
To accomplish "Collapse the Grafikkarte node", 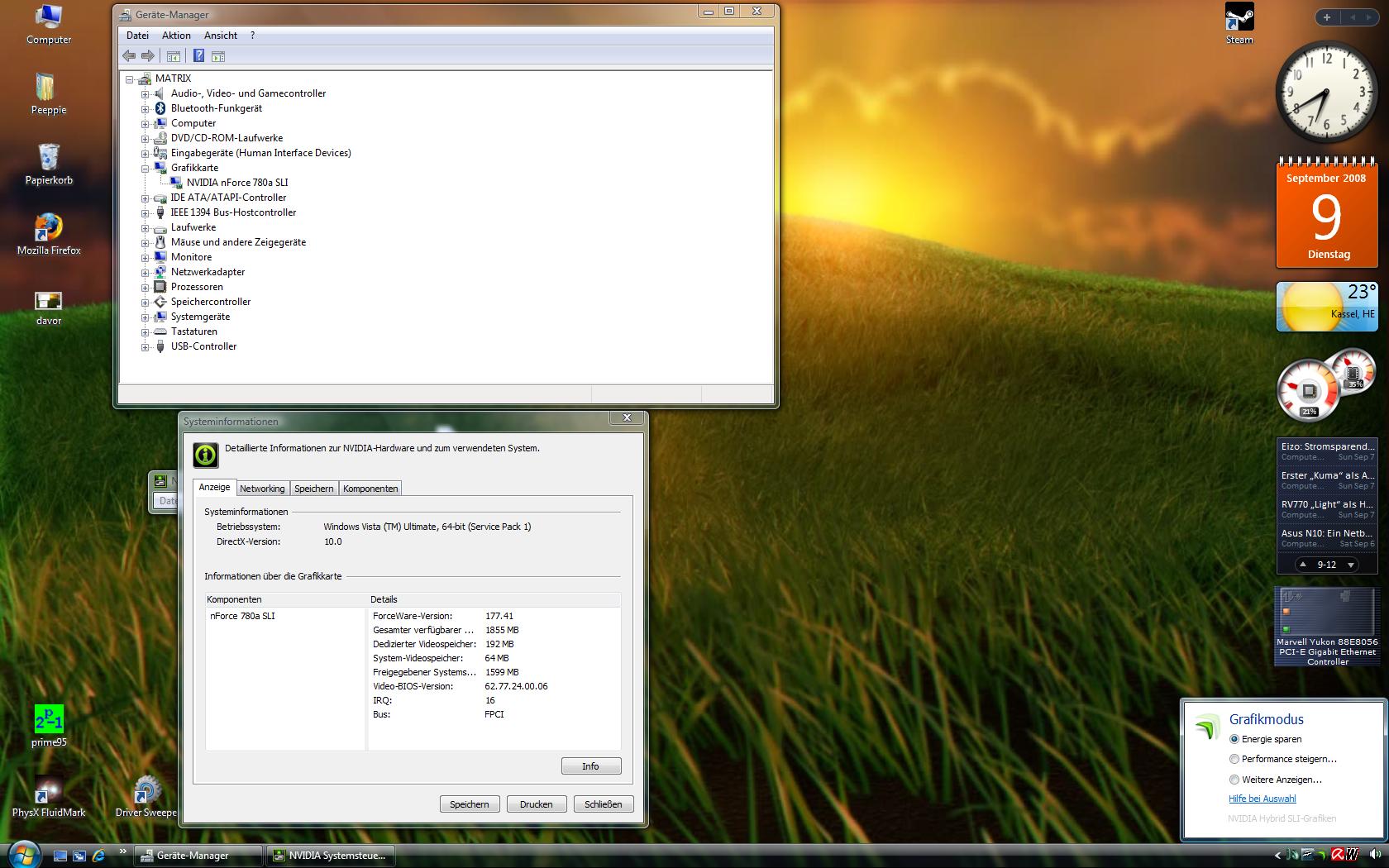I will [145, 169].
